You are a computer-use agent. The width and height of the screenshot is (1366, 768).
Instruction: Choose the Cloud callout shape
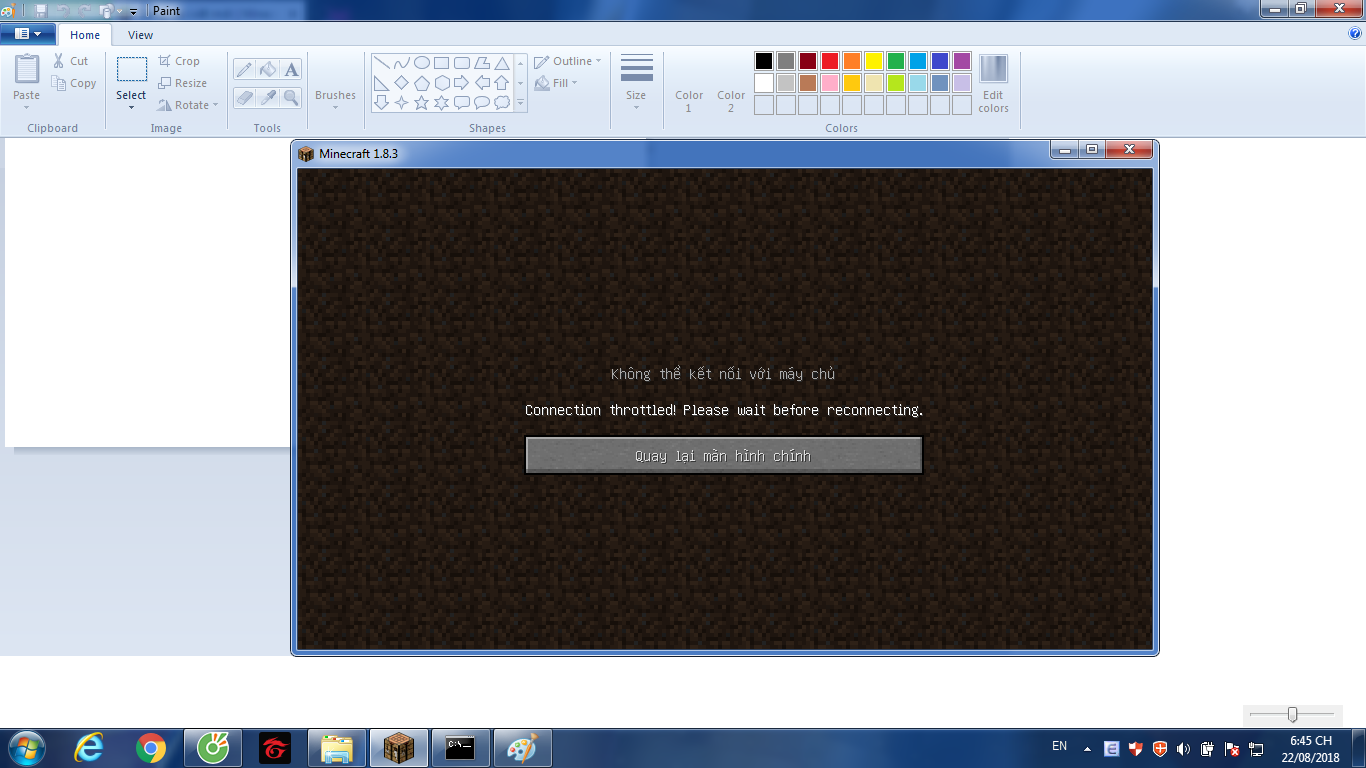(502, 103)
